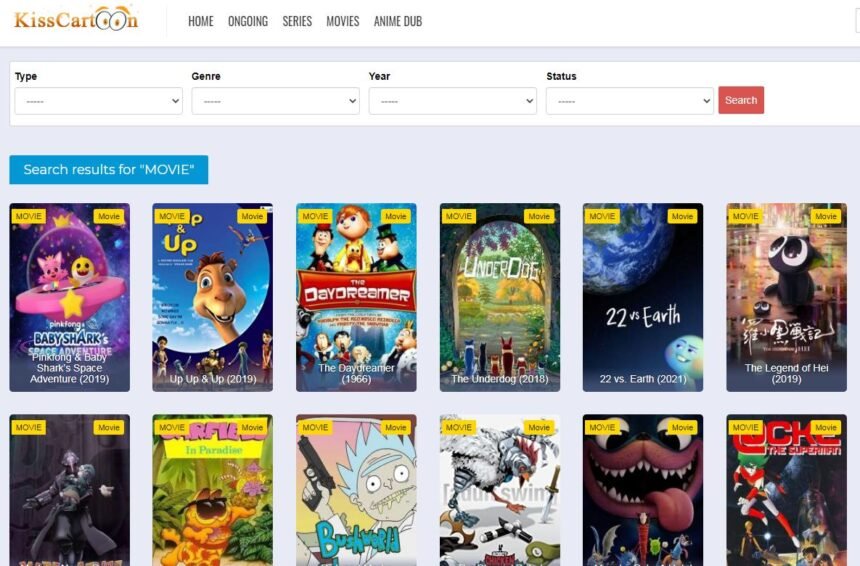Open the ANIME DUB section
This screenshot has height=566, width=860.
[398, 21]
